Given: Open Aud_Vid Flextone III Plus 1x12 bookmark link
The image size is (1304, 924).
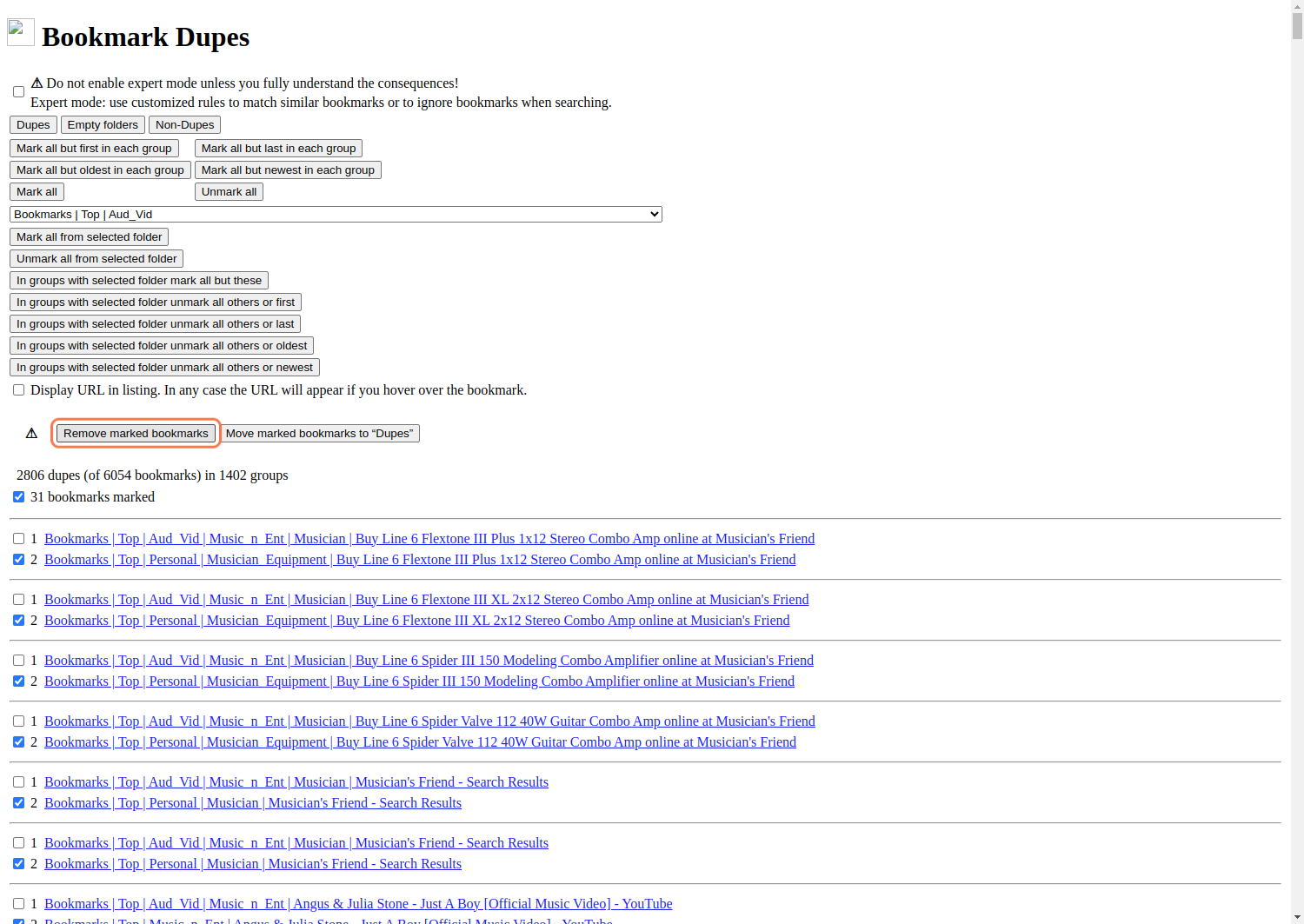Looking at the screenshot, I should tap(429, 539).
